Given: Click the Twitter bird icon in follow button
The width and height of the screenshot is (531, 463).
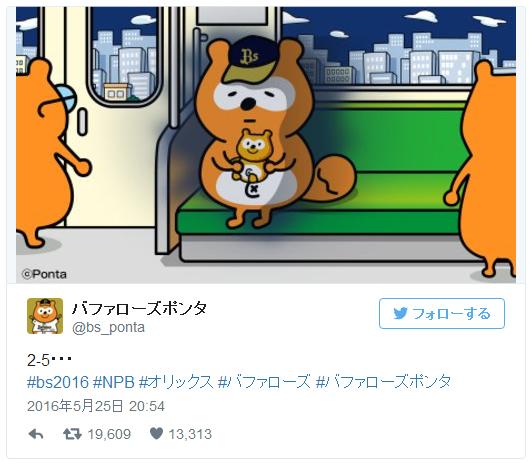Looking at the screenshot, I should pos(400,313).
